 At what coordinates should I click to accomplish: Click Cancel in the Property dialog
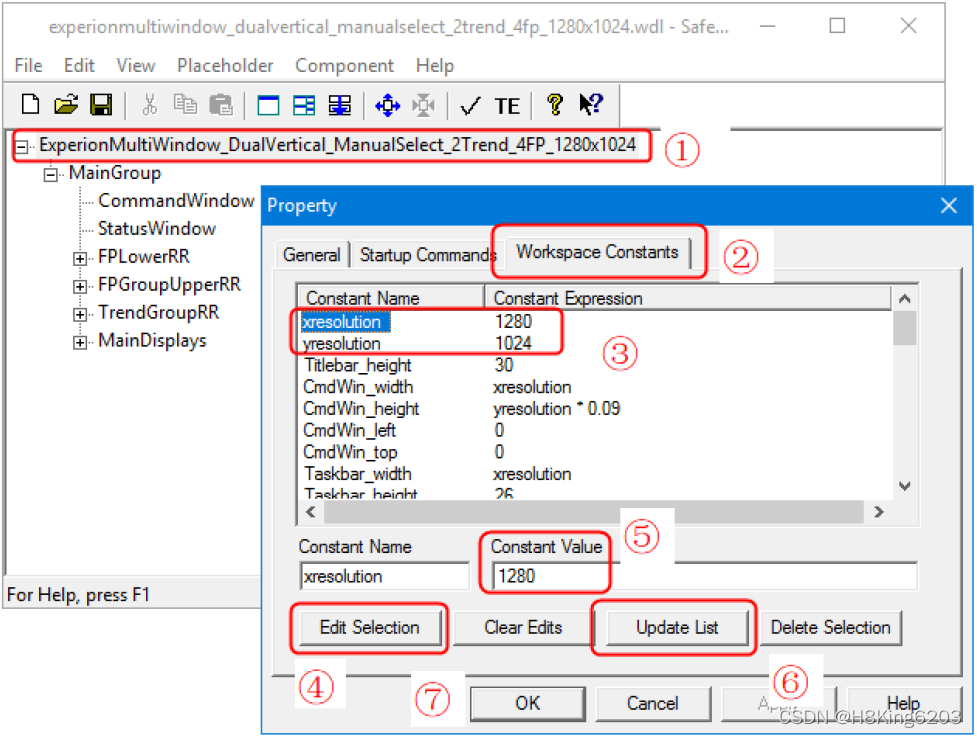(652, 703)
